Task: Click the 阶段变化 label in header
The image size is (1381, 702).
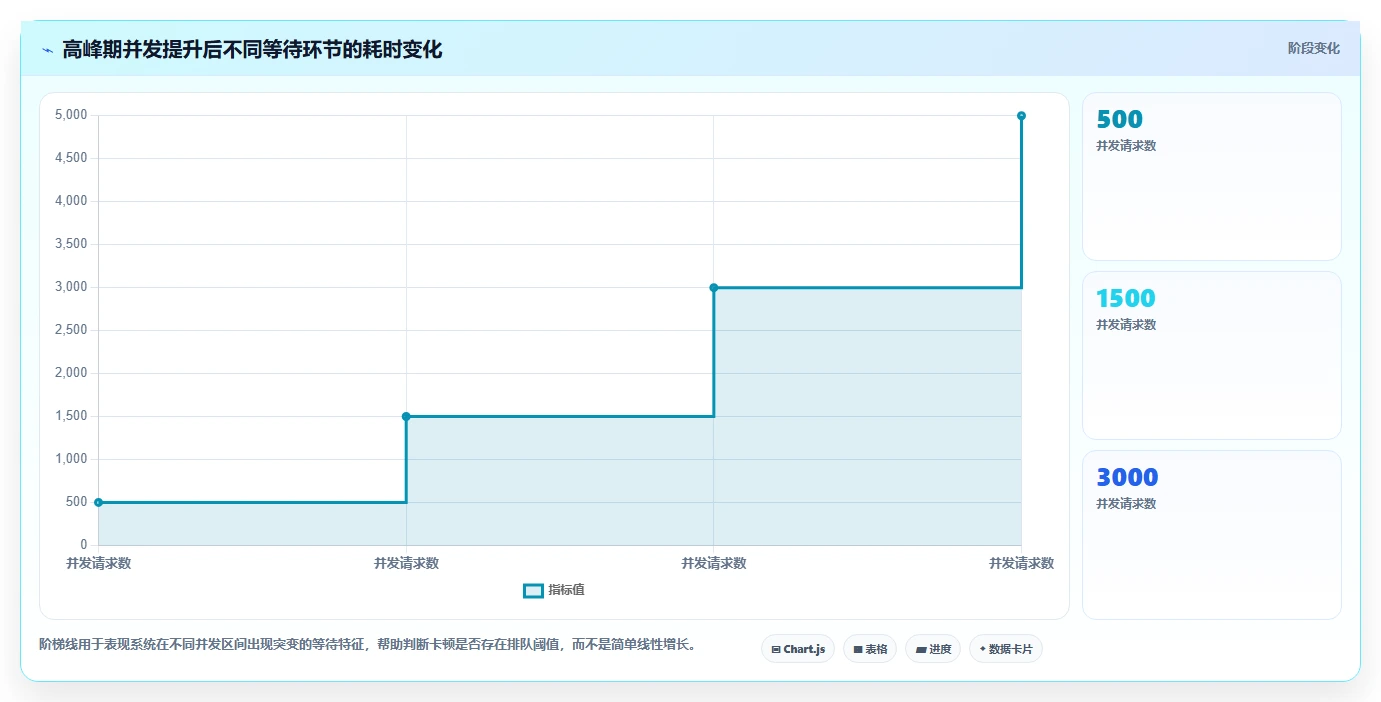Action: point(1313,48)
